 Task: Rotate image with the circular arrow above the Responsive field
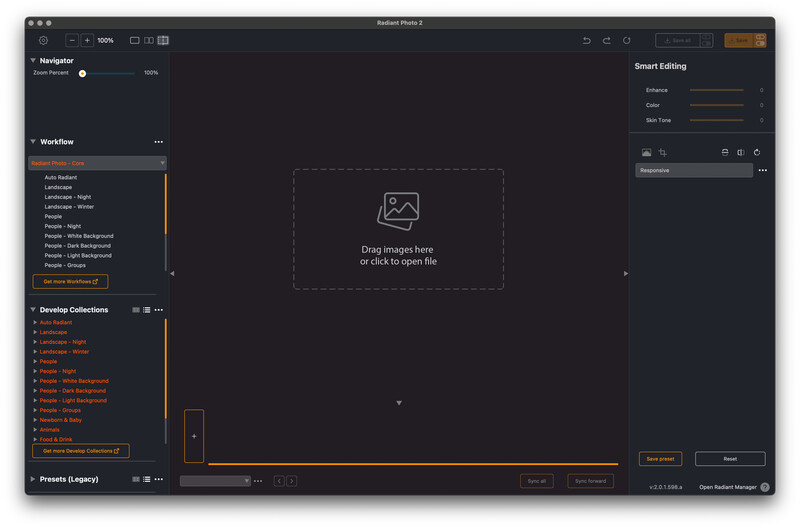757,153
